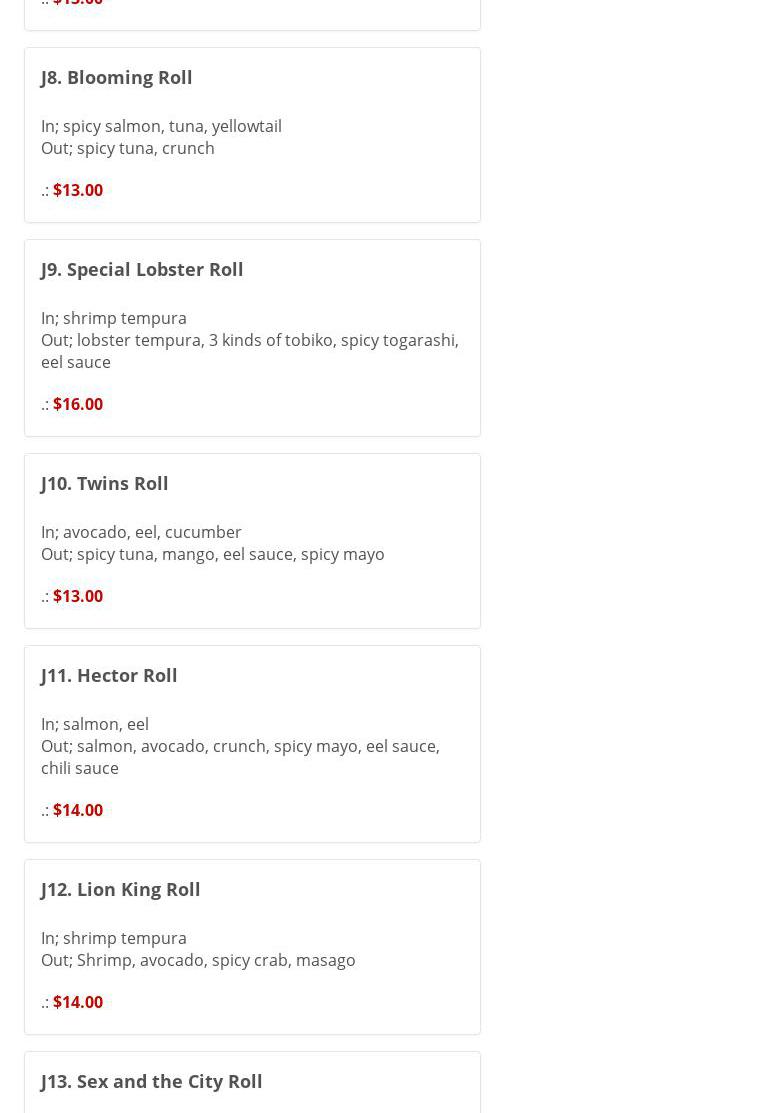Open J13. Sex and the City Roll
Viewport: 770px width, 1113px height.
pos(151,1081)
